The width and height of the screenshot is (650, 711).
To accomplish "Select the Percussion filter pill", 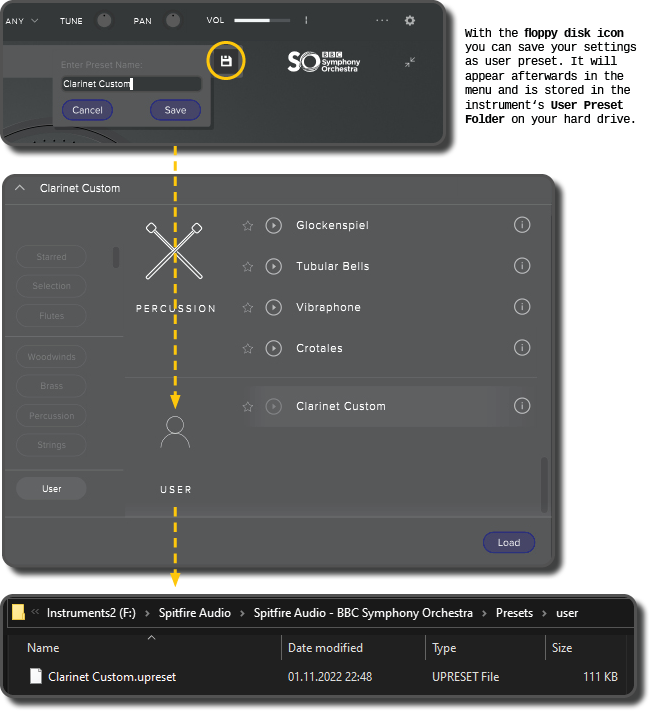I will tap(51, 416).
